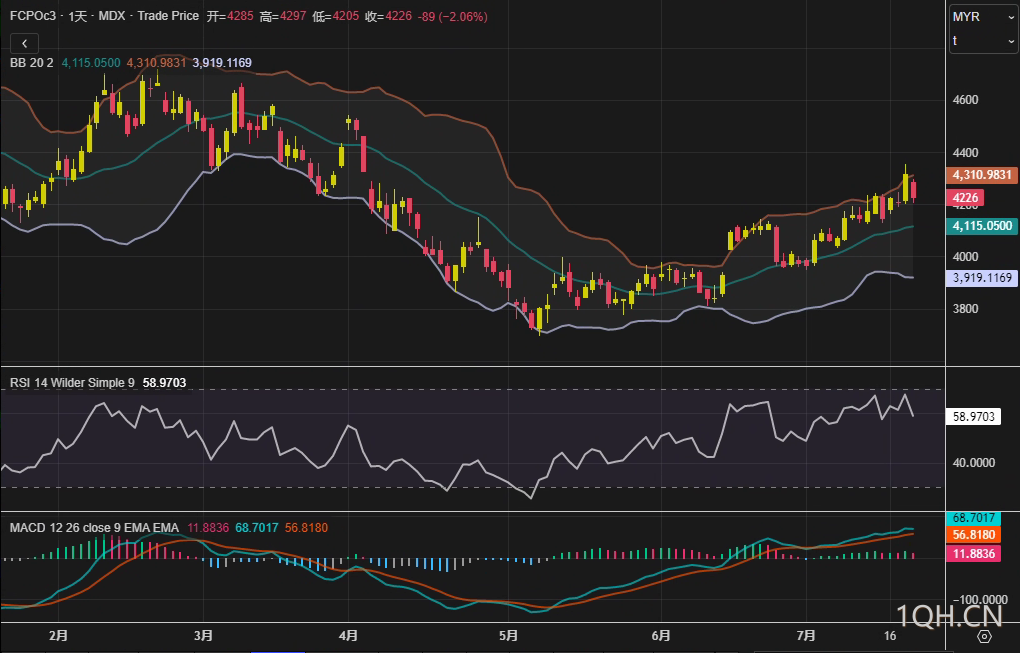Select the BB 20 2 indicator label

pos(32,62)
